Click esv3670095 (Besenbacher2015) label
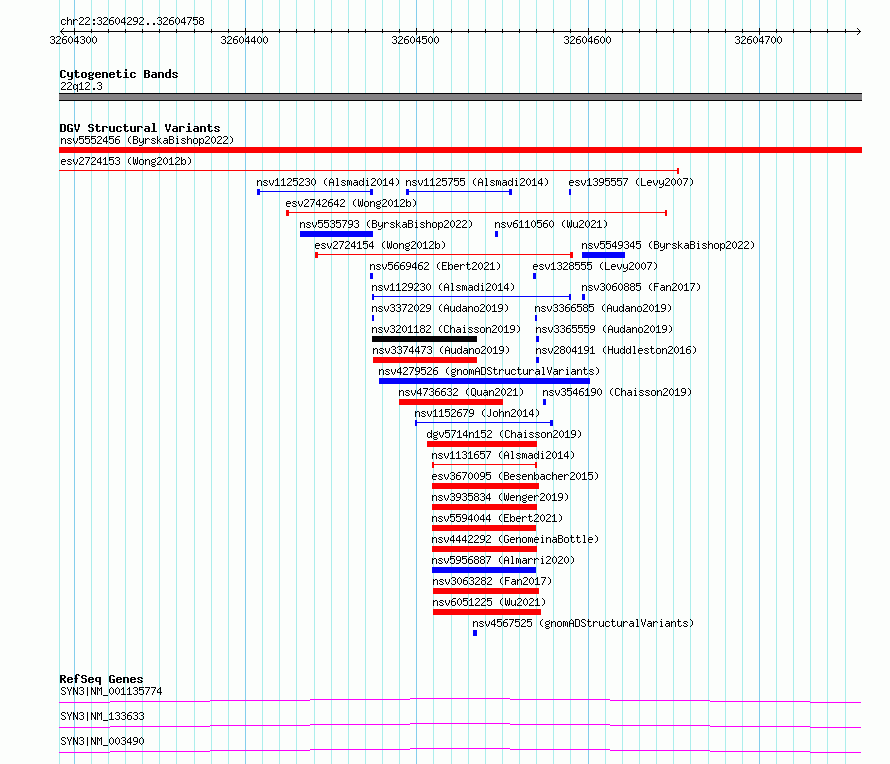 [515, 476]
